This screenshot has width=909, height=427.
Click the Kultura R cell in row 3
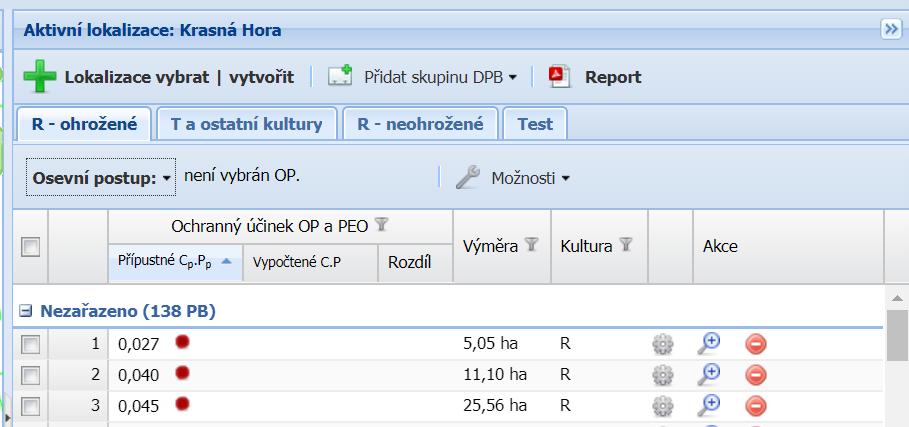(x=565, y=405)
